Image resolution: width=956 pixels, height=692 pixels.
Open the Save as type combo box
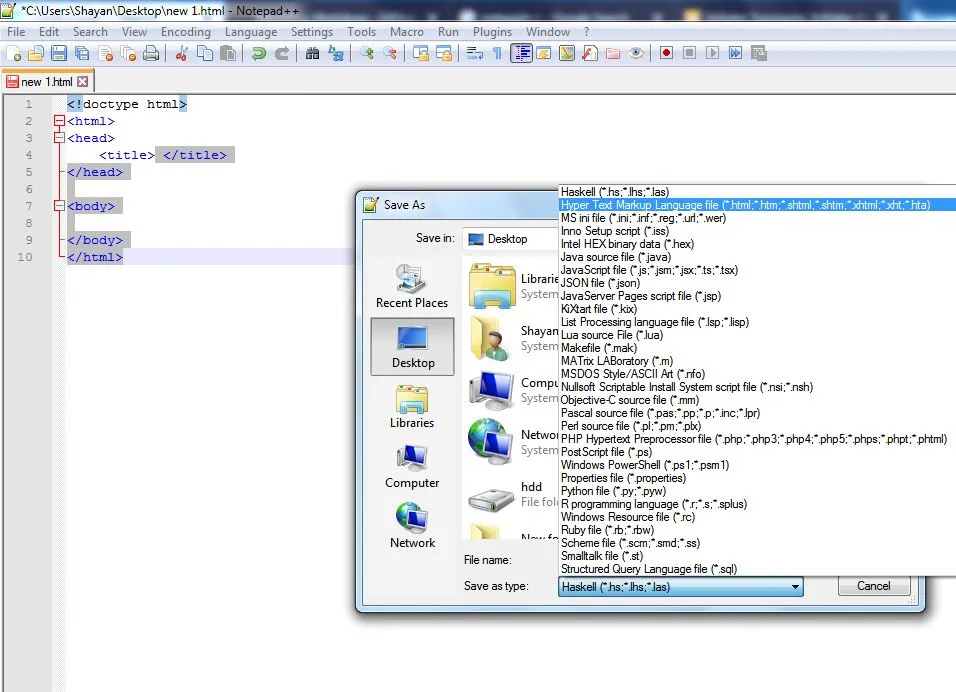point(680,587)
